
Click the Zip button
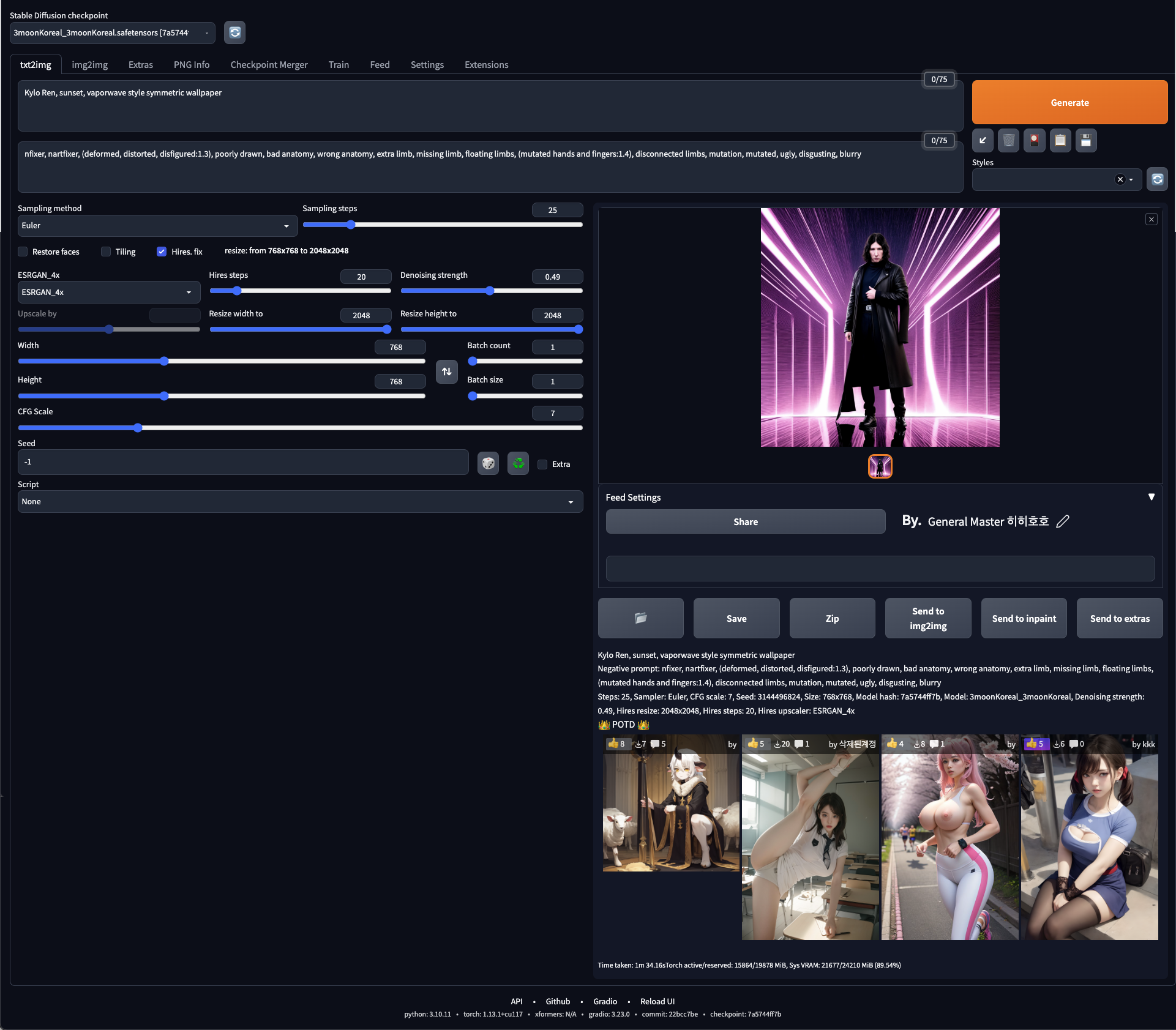pyautogui.click(x=832, y=618)
